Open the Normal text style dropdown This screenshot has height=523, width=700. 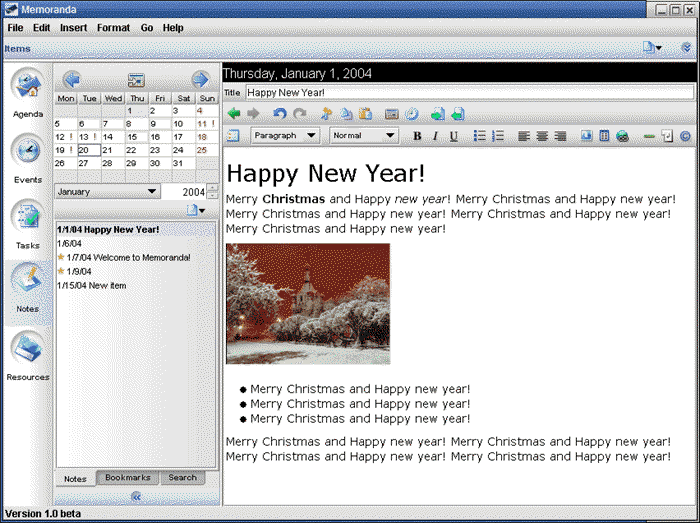364,135
